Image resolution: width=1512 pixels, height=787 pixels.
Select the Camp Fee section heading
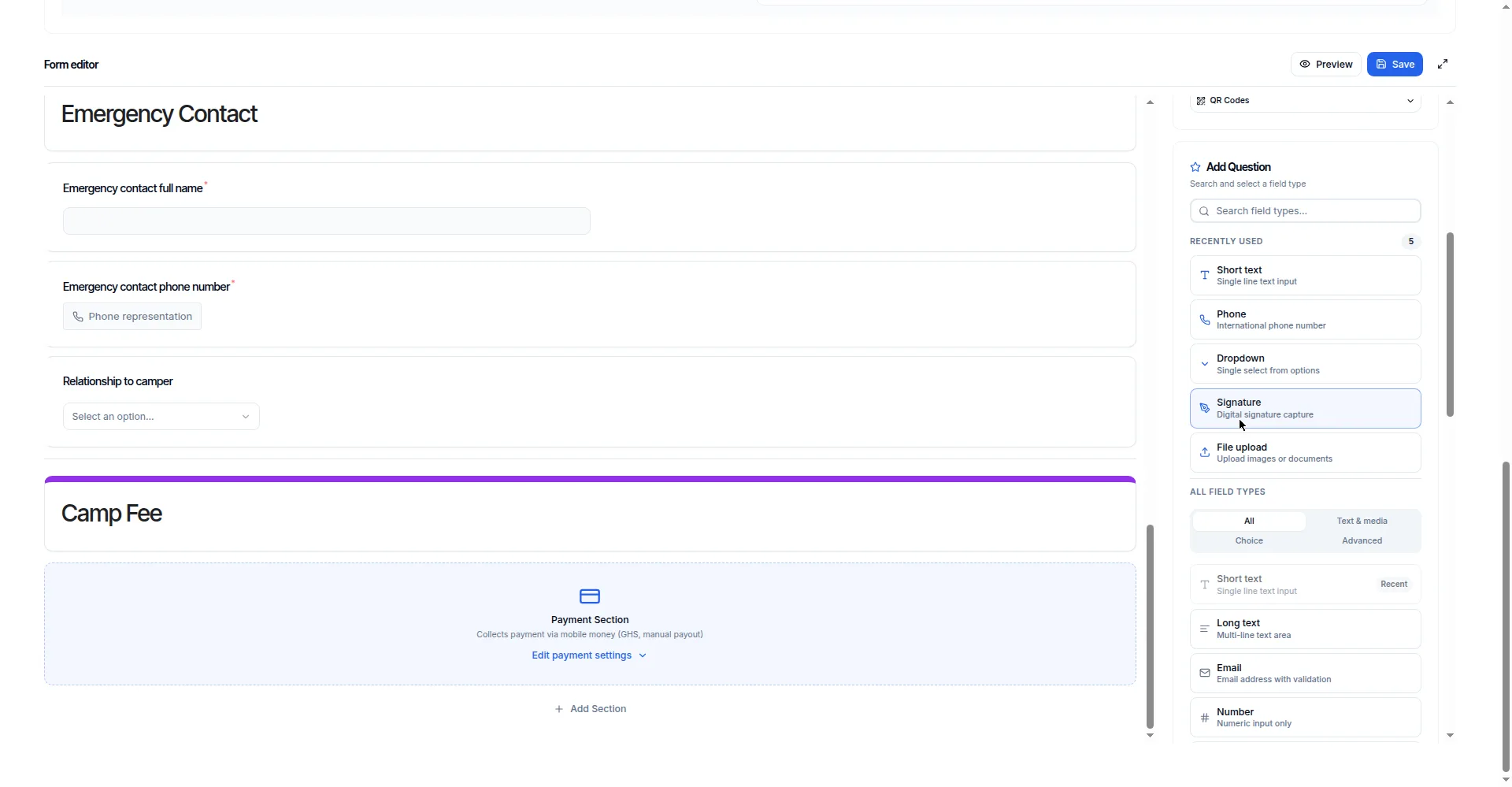[x=112, y=514]
